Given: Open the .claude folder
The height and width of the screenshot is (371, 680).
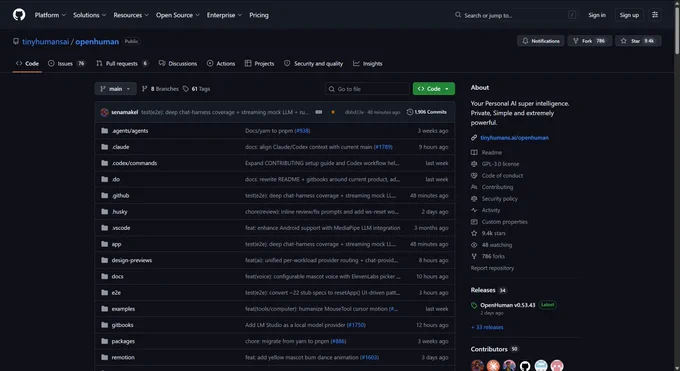Looking at the screenshot, I should (x=120, y=147).
